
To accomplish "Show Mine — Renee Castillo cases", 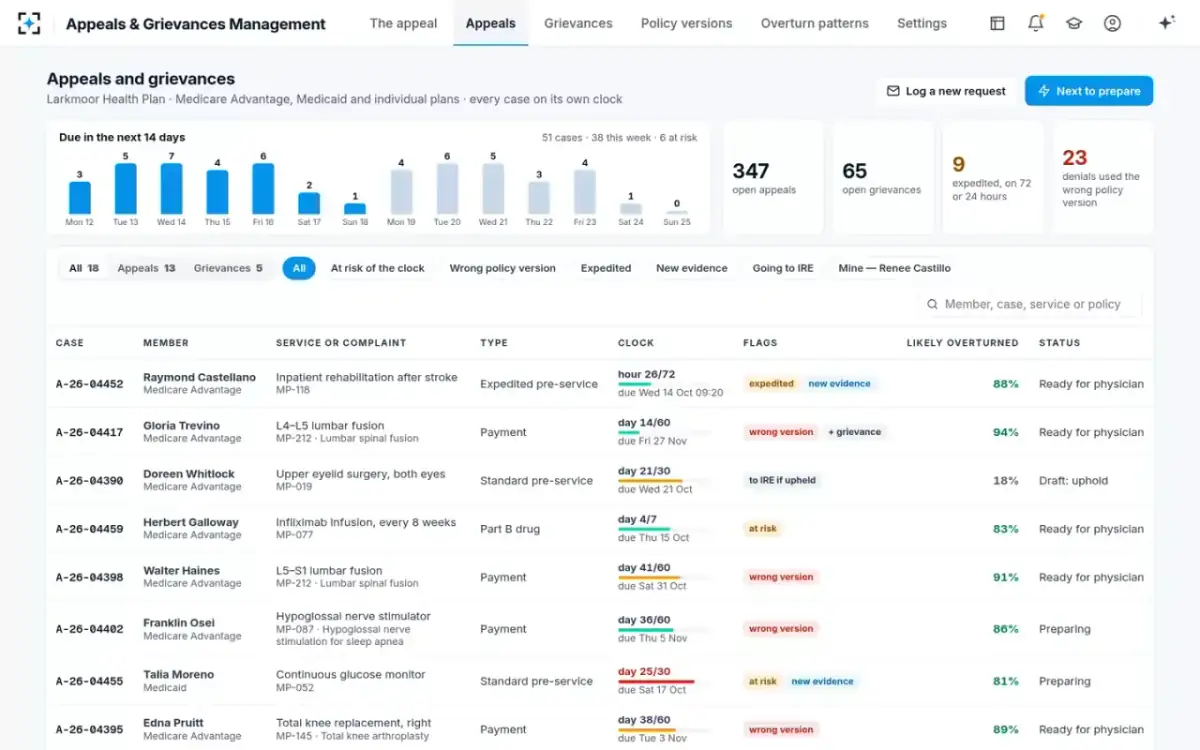I will [894, 268].
